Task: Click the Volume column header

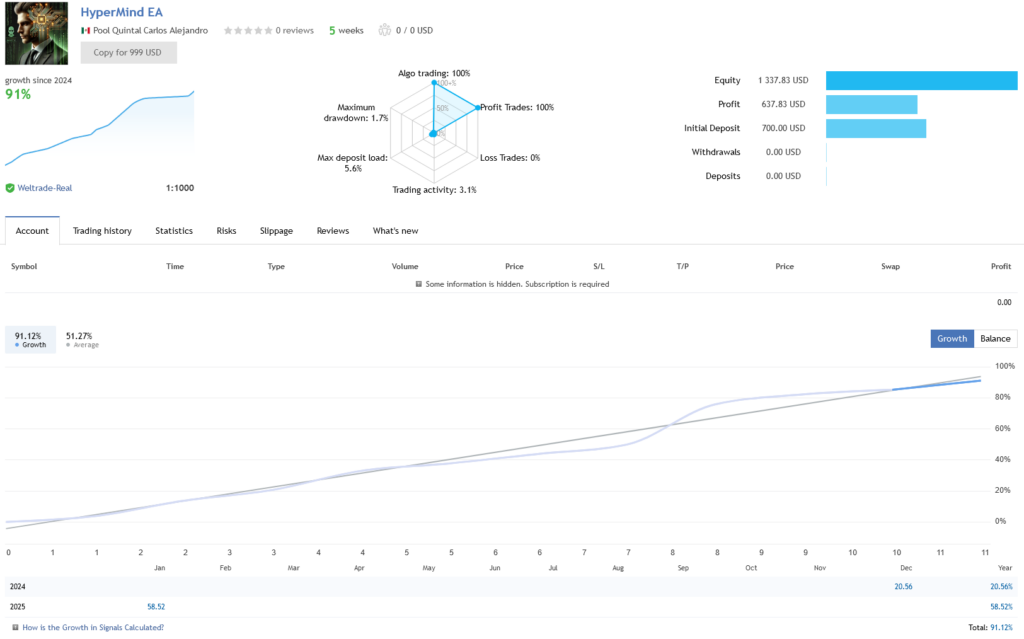Action: tap(405, 267)
